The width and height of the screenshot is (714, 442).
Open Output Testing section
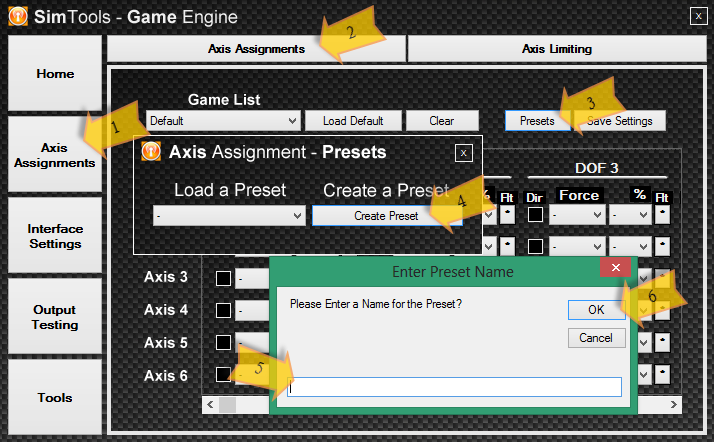click(x=55, y=317)
